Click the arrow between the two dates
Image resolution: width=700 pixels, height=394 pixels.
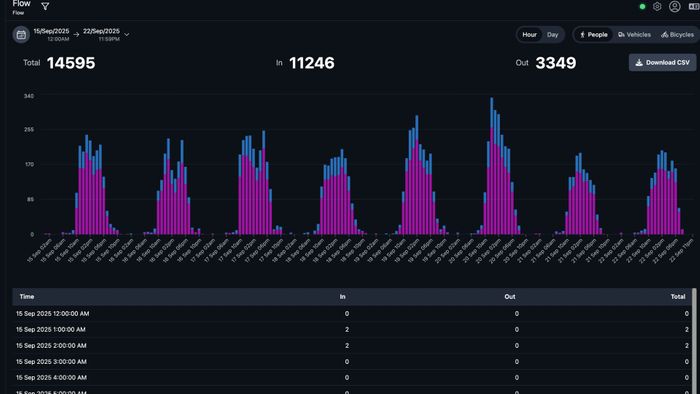point(76,34)
